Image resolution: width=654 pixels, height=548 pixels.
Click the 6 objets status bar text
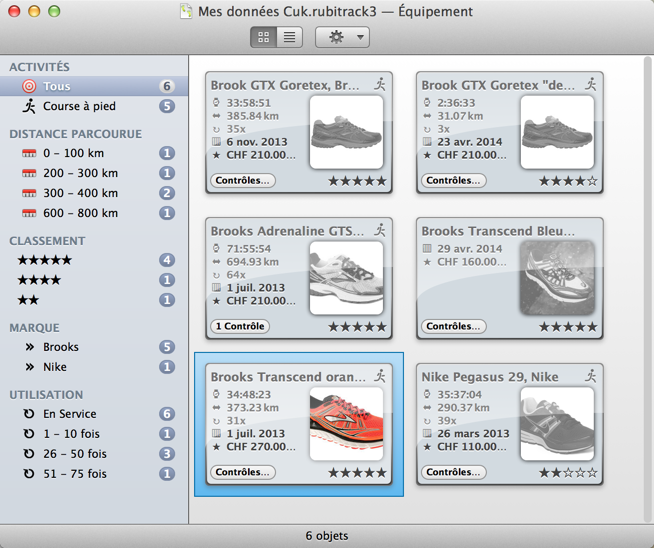(x=327, y=536)
